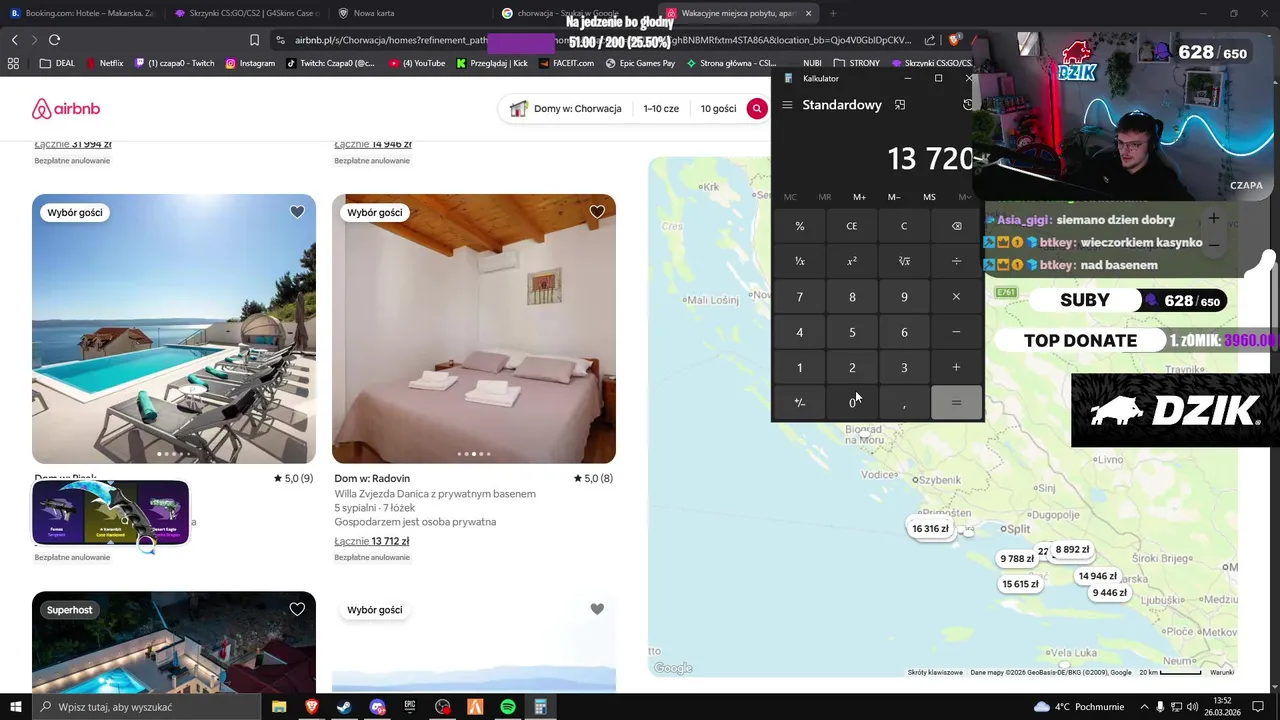Open the Netflix bookmark
The image size is (1280, 720).
tap(105, 63)
